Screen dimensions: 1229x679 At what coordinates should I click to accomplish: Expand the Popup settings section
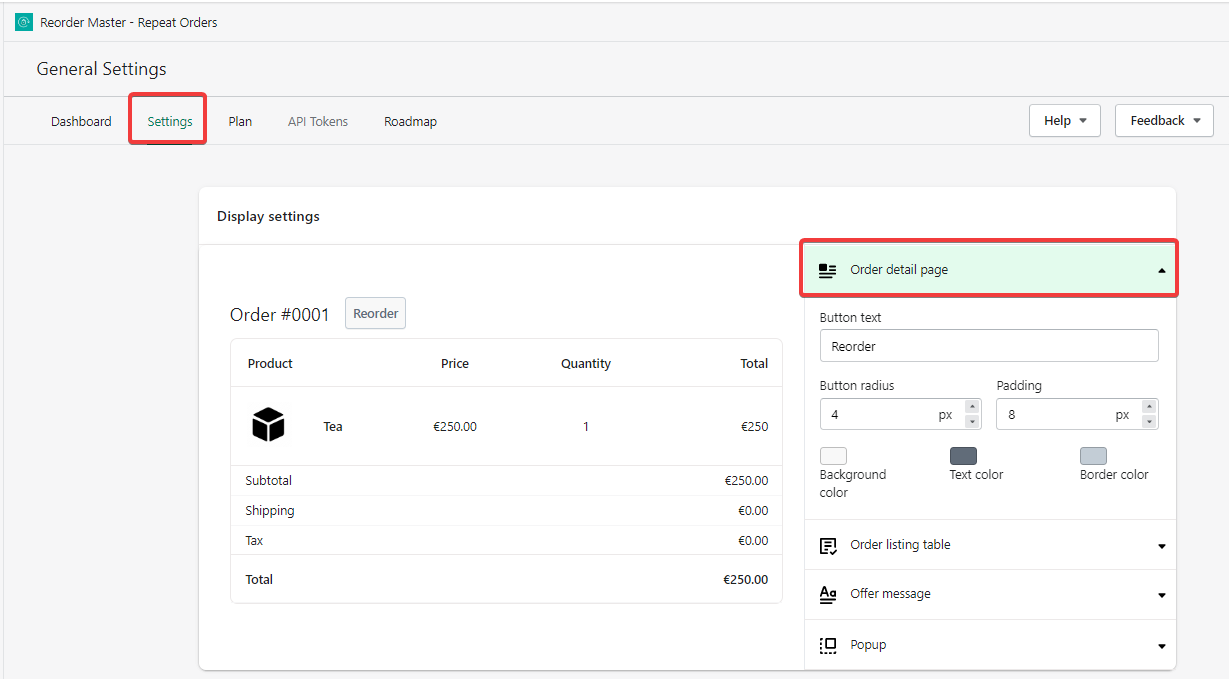[x=1161, y=646]
